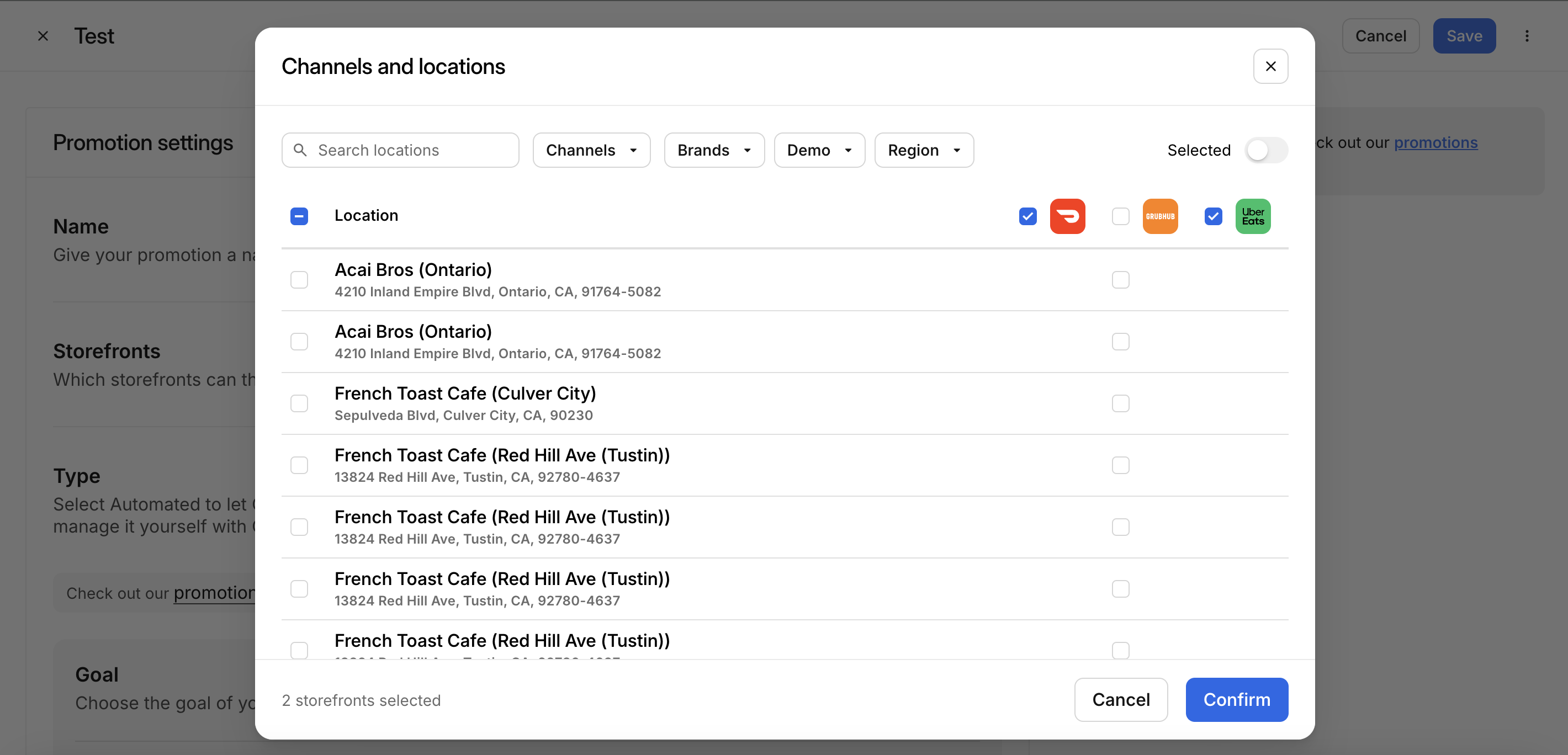Click Cancel in the dialog footer
Image resolution: width=1568 pixels, height=755 pixels.
(1121, 700)
